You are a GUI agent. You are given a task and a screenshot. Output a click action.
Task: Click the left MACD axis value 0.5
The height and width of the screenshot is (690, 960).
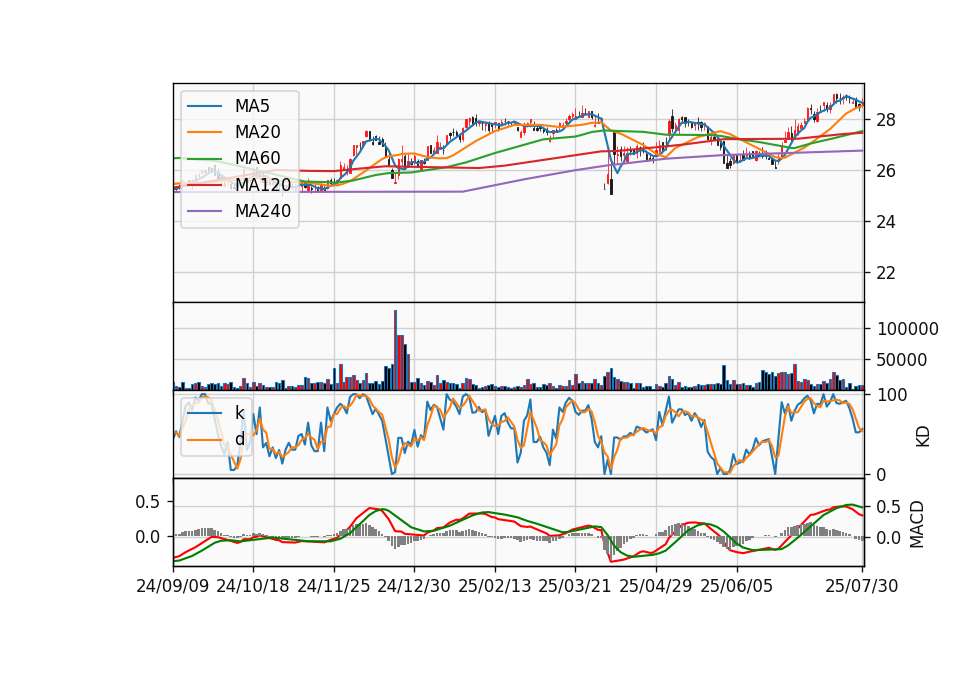tap(148, 502)
